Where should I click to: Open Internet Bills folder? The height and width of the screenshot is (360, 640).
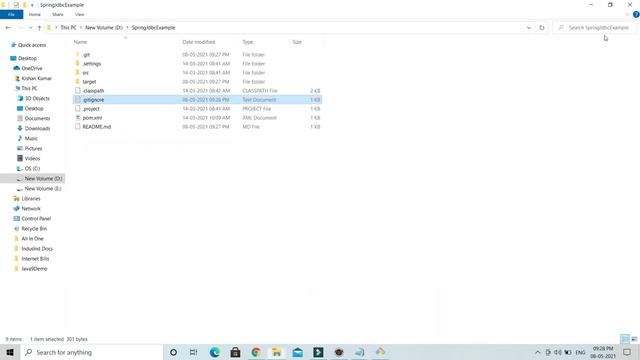point(35,259)
